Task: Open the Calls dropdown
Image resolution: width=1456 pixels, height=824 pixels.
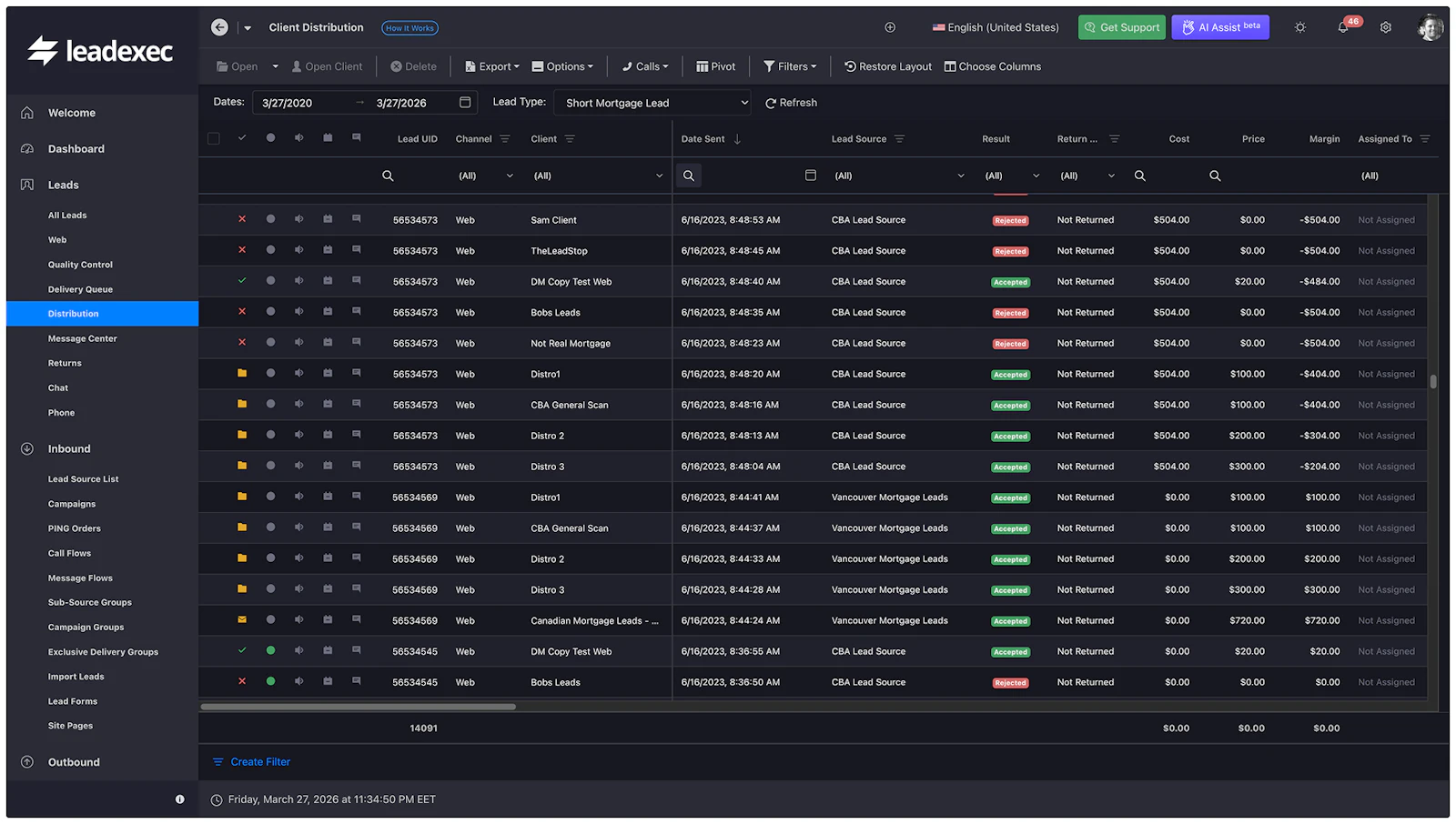Action: point(645,66)
